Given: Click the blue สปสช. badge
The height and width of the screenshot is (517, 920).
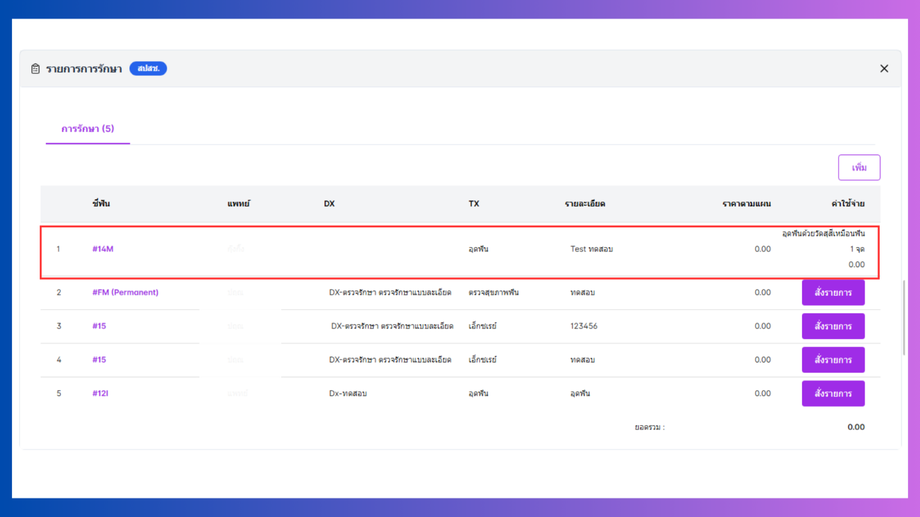Looking at the screenshot, I should [x=148, y=69].
